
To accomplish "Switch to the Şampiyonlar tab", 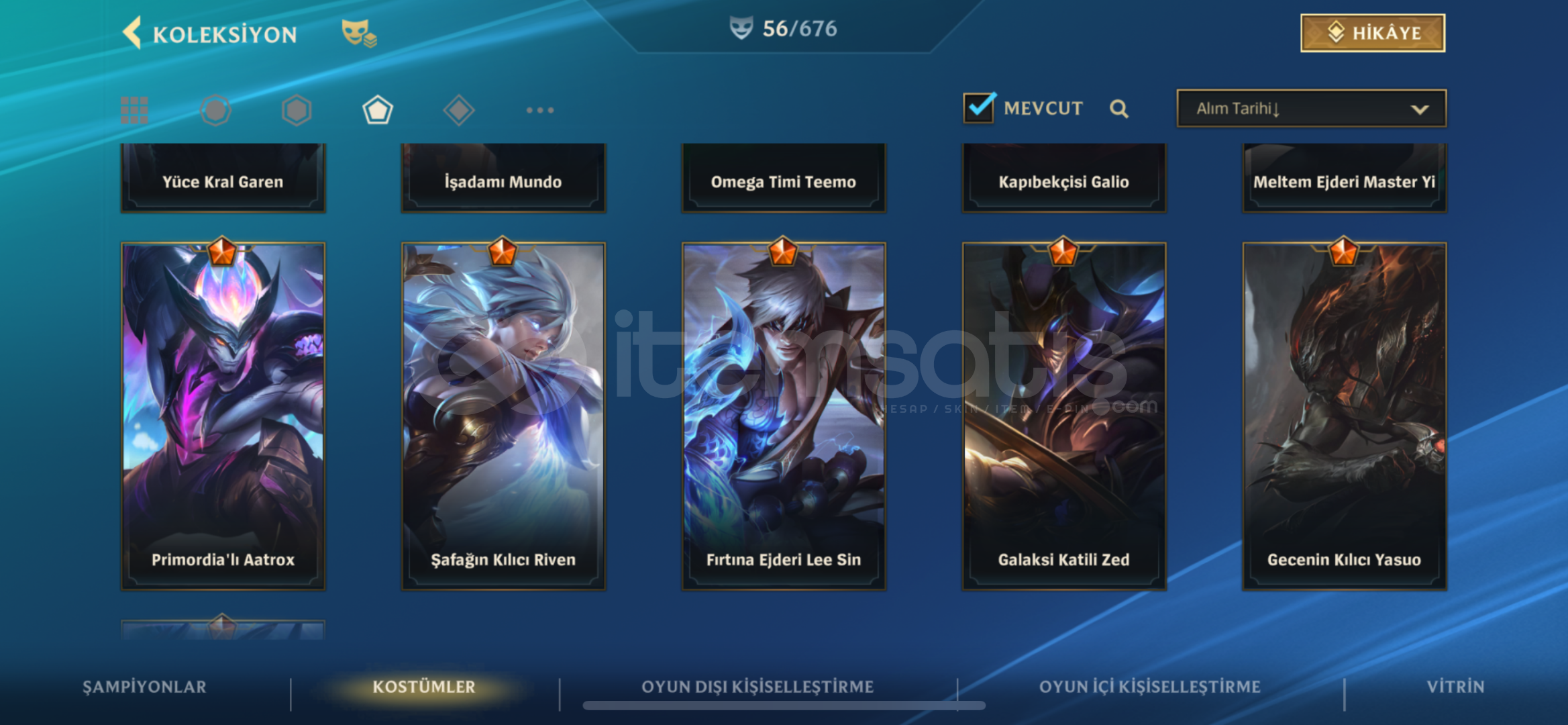I will pyautogui.click(x=144, y=687).
